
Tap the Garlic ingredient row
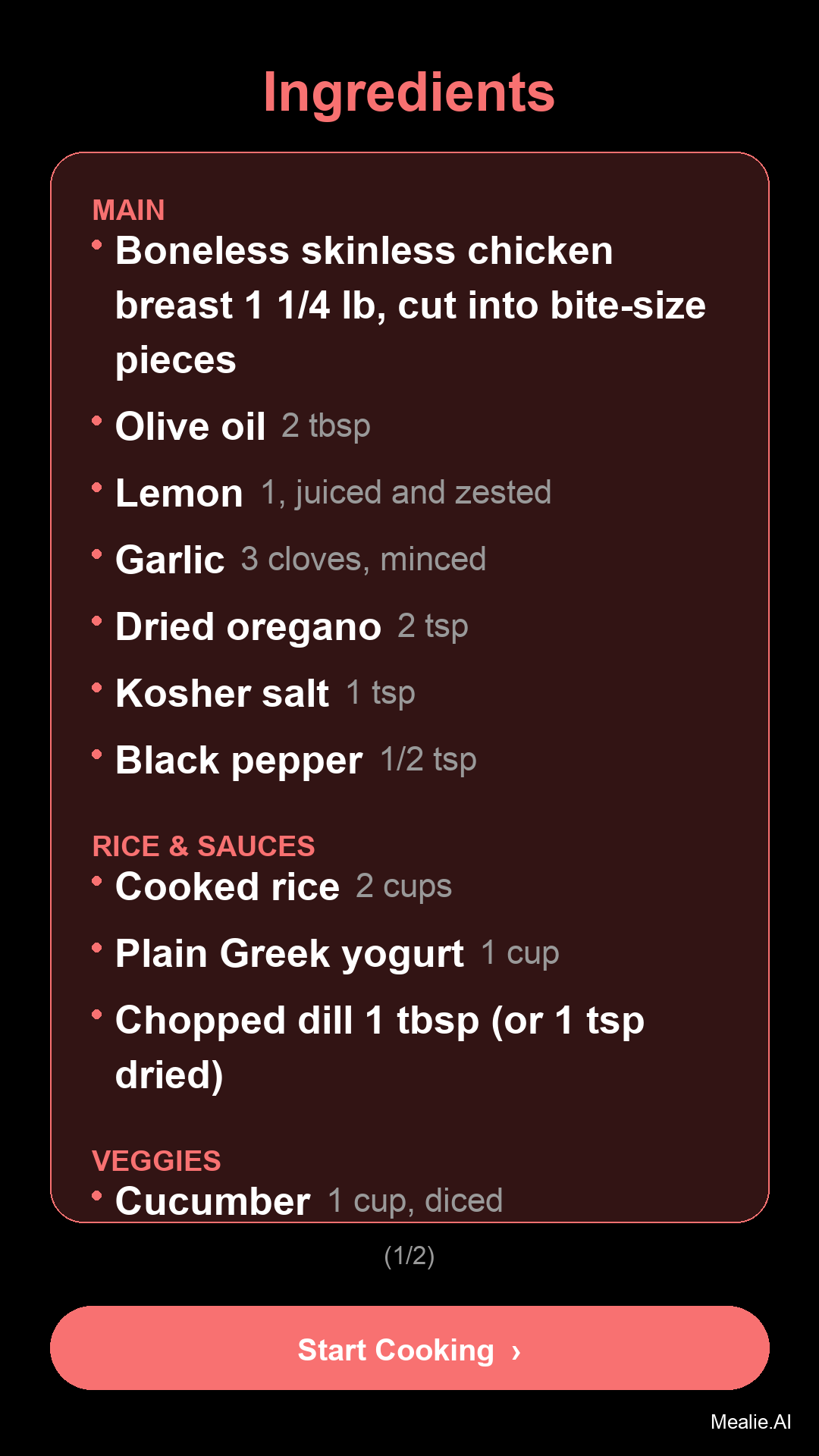(300, 560)
